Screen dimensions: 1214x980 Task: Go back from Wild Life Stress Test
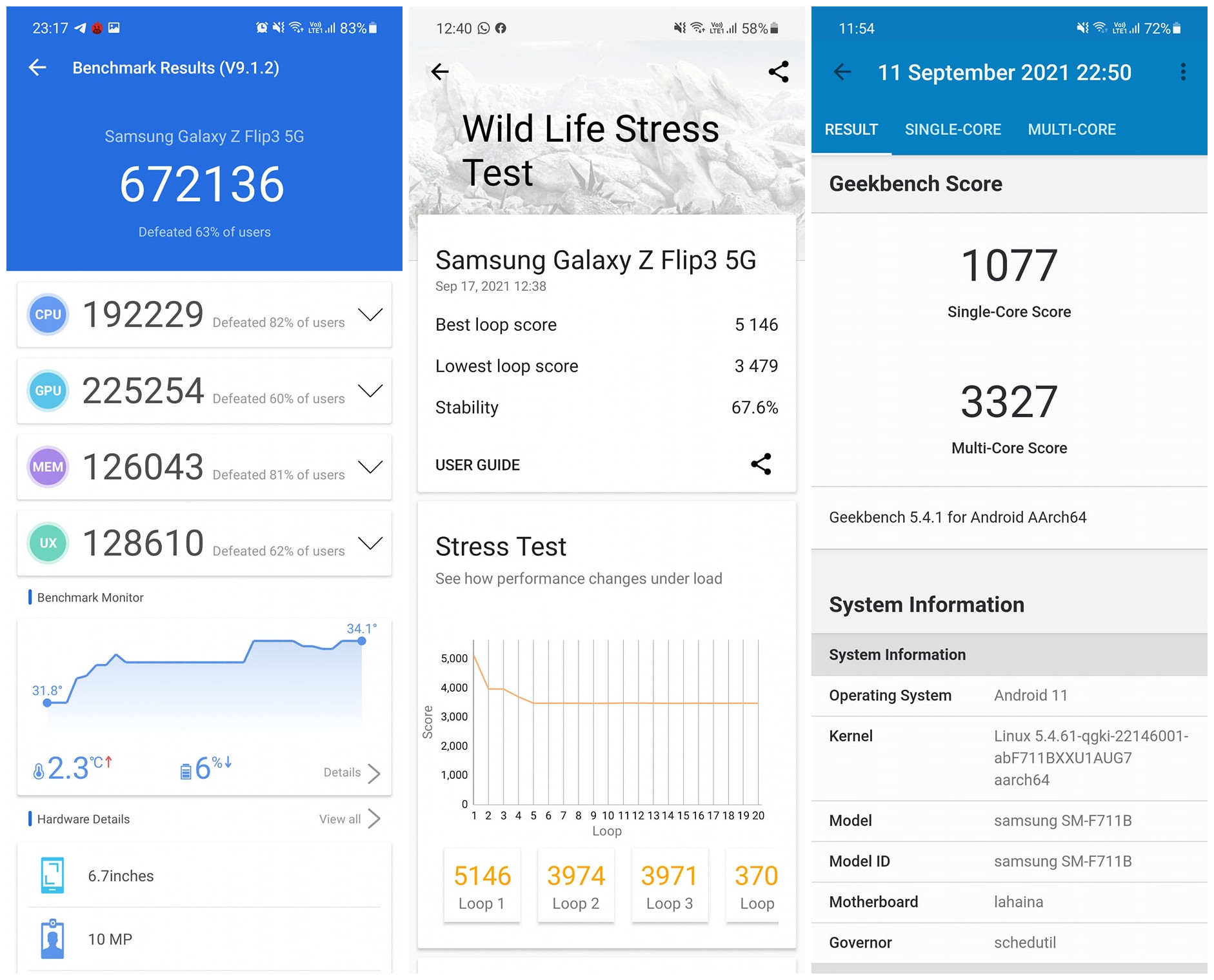click(440, 72)
